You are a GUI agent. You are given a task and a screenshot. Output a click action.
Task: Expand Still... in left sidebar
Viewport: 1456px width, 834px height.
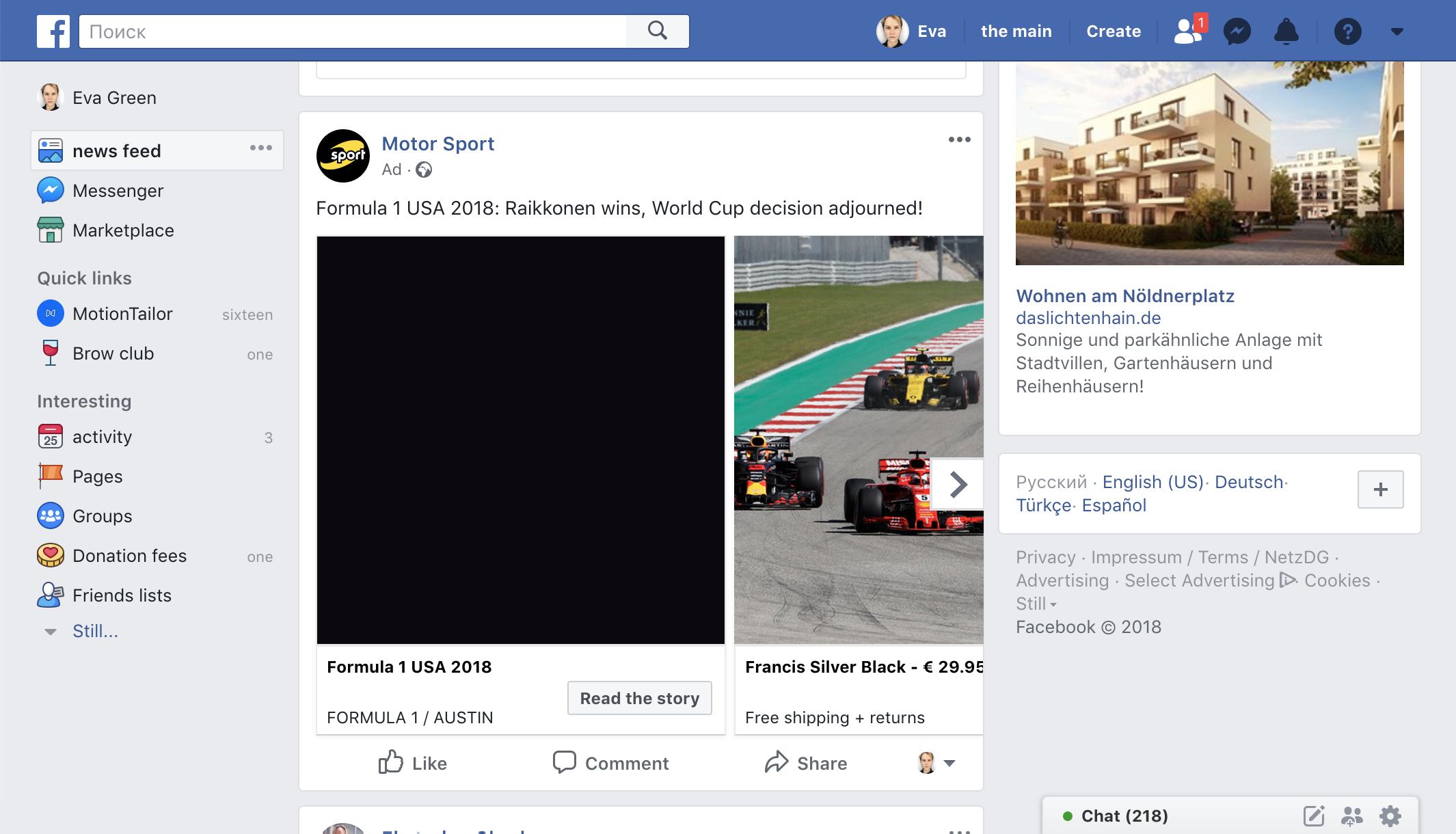point(96,631)
